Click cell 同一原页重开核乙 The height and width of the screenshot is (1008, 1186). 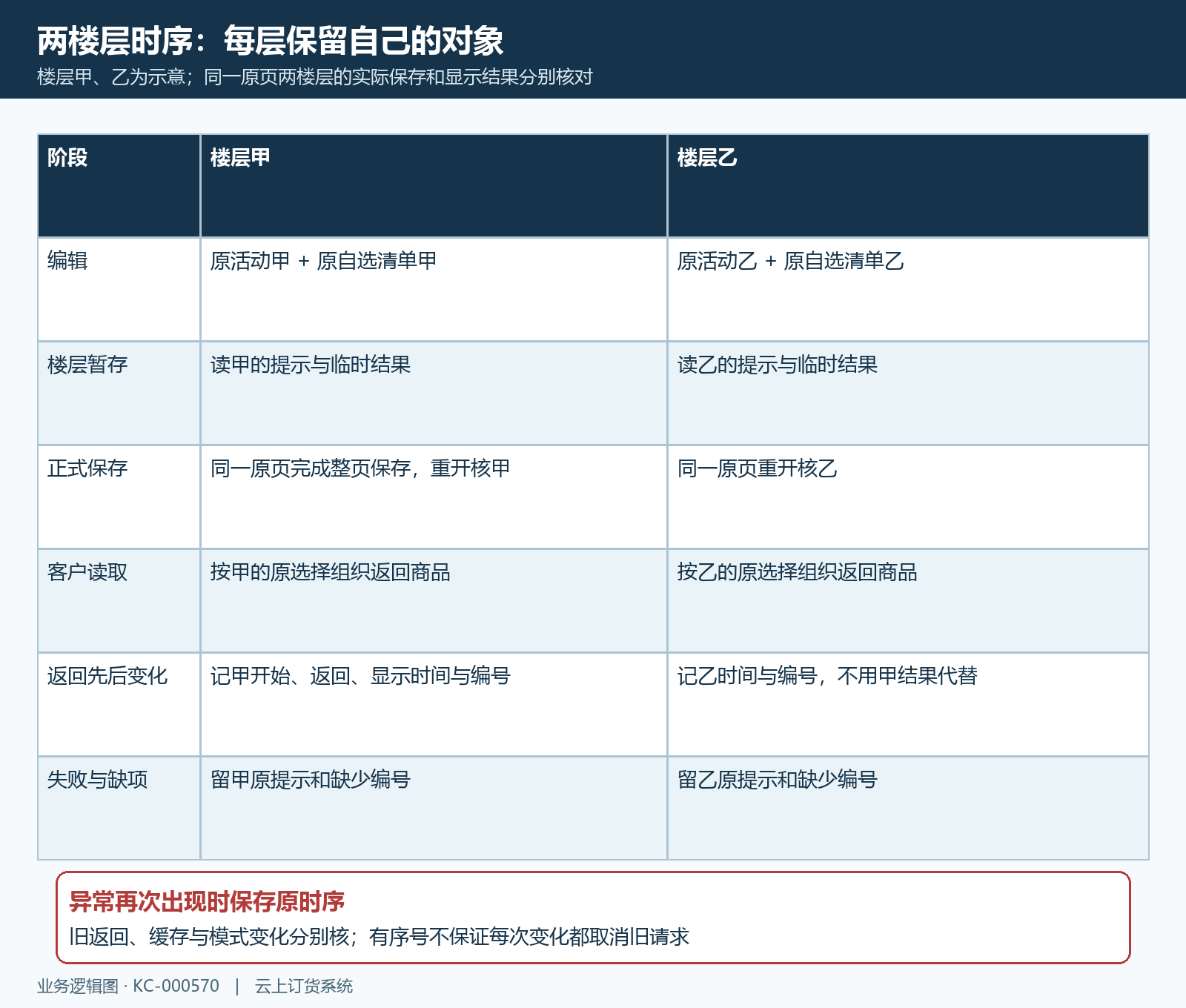click(x=908, y=497)
